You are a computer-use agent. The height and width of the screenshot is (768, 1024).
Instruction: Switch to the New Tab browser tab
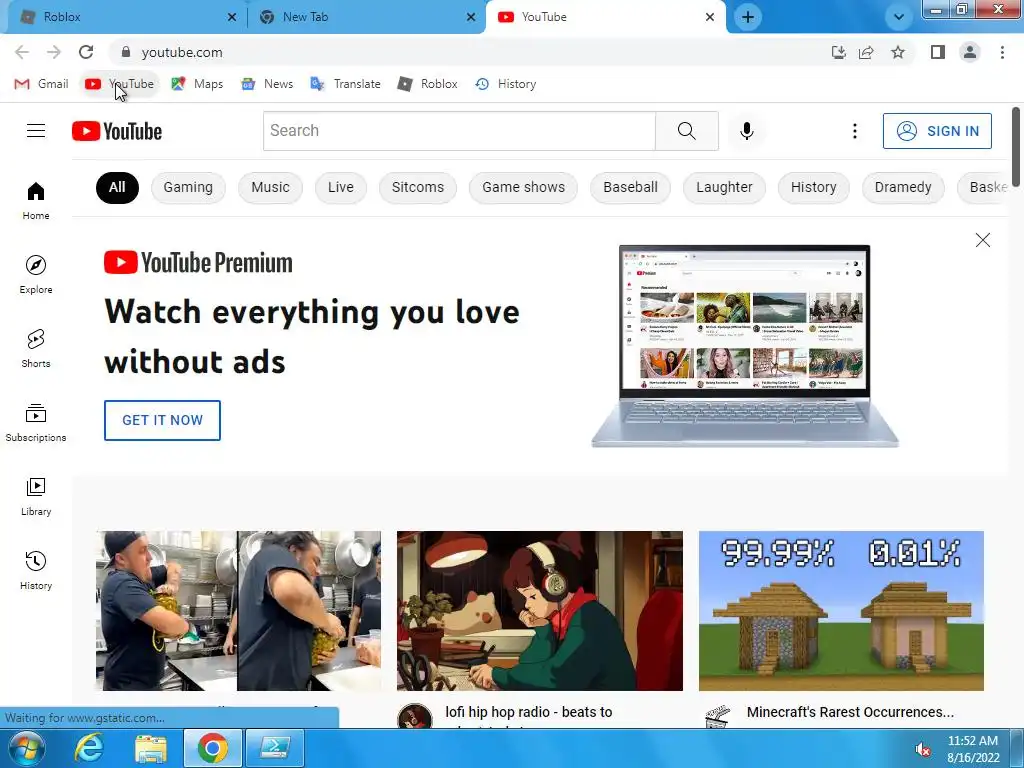coord(359,17)
